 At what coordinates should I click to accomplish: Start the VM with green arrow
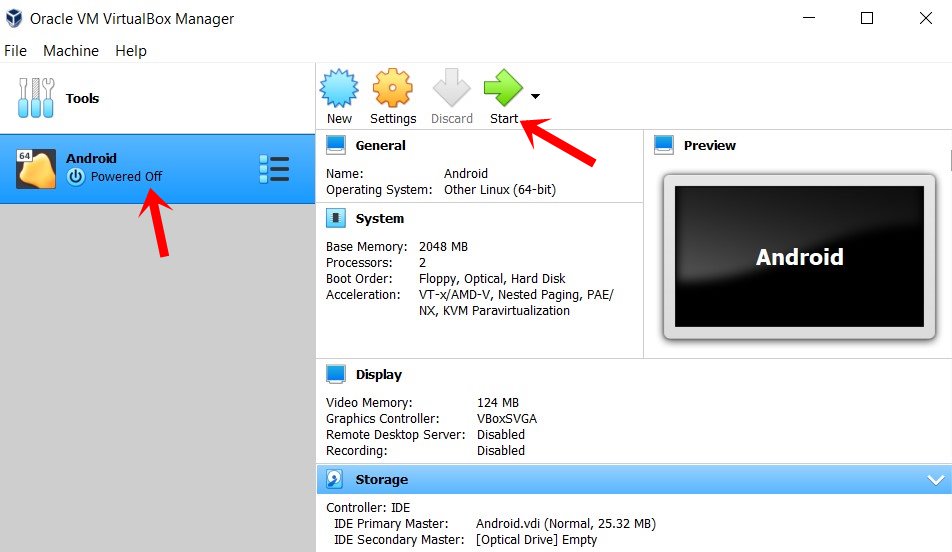point(503,88)
